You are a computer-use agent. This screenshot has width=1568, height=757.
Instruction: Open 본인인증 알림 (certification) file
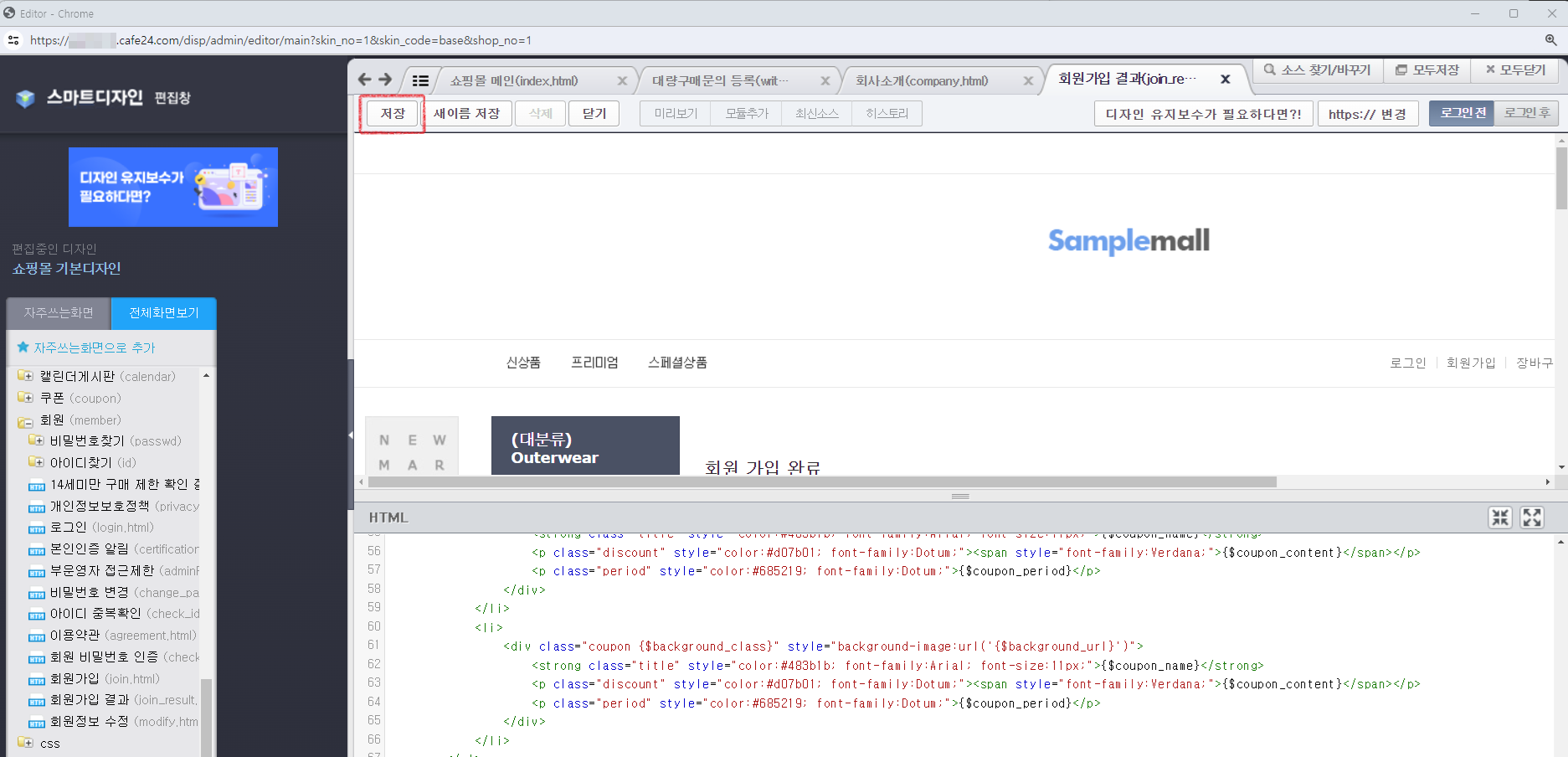click(115, 549)
